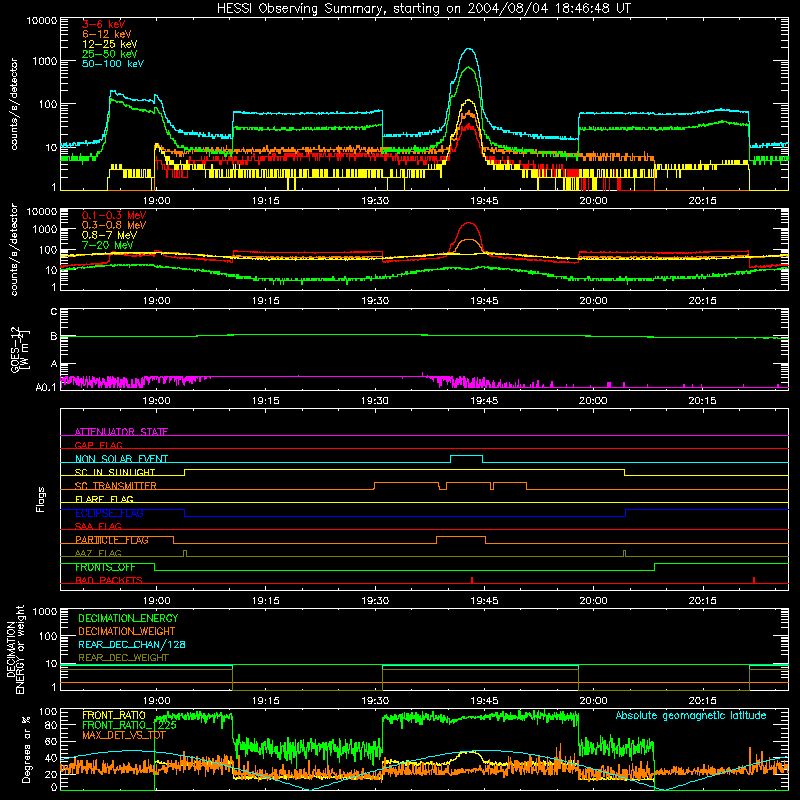The image size is (800, 800).
Task: Click the B class tick label
Action: click(x=54, y=336)
